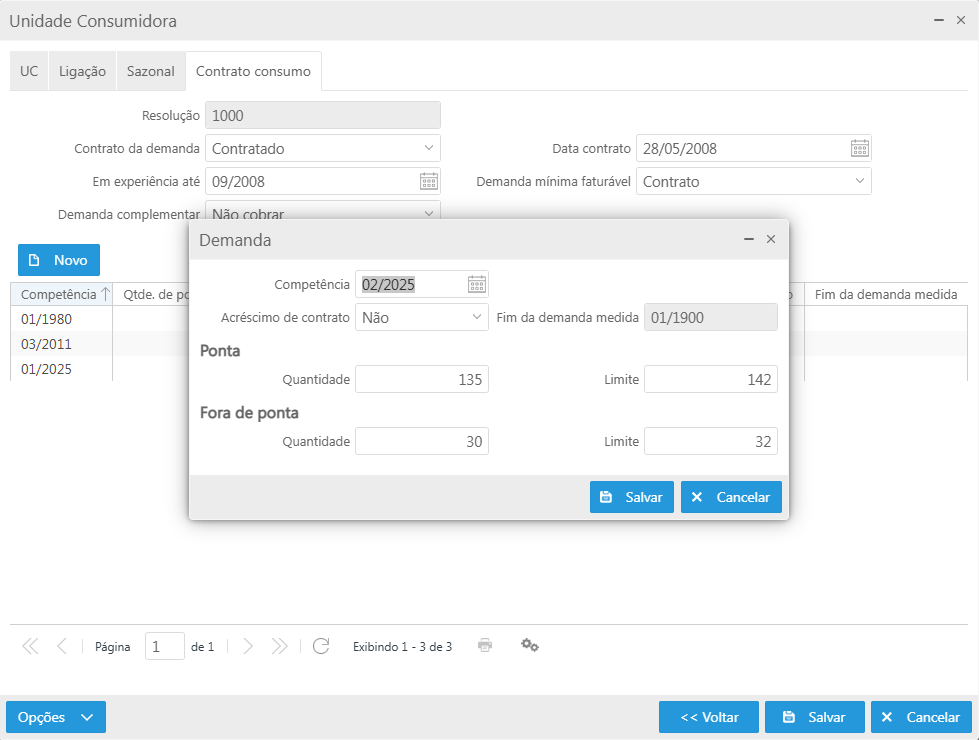The height and width of the screenshot is (740, 979).
Task: Click the Ponta Quantidade input field
Action: 422,380
